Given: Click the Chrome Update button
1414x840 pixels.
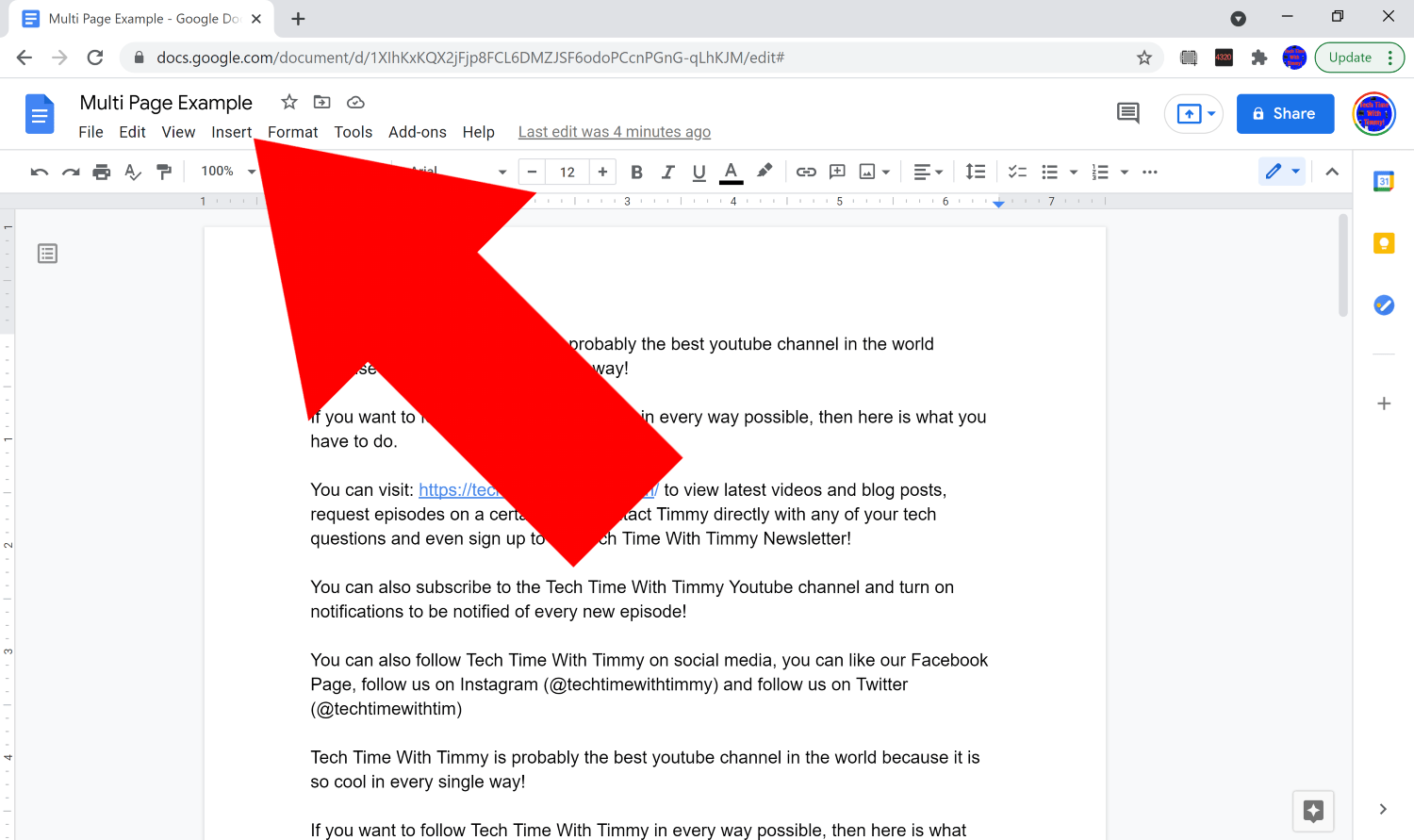Looking at the screenshot, I should pos(1359,58).
